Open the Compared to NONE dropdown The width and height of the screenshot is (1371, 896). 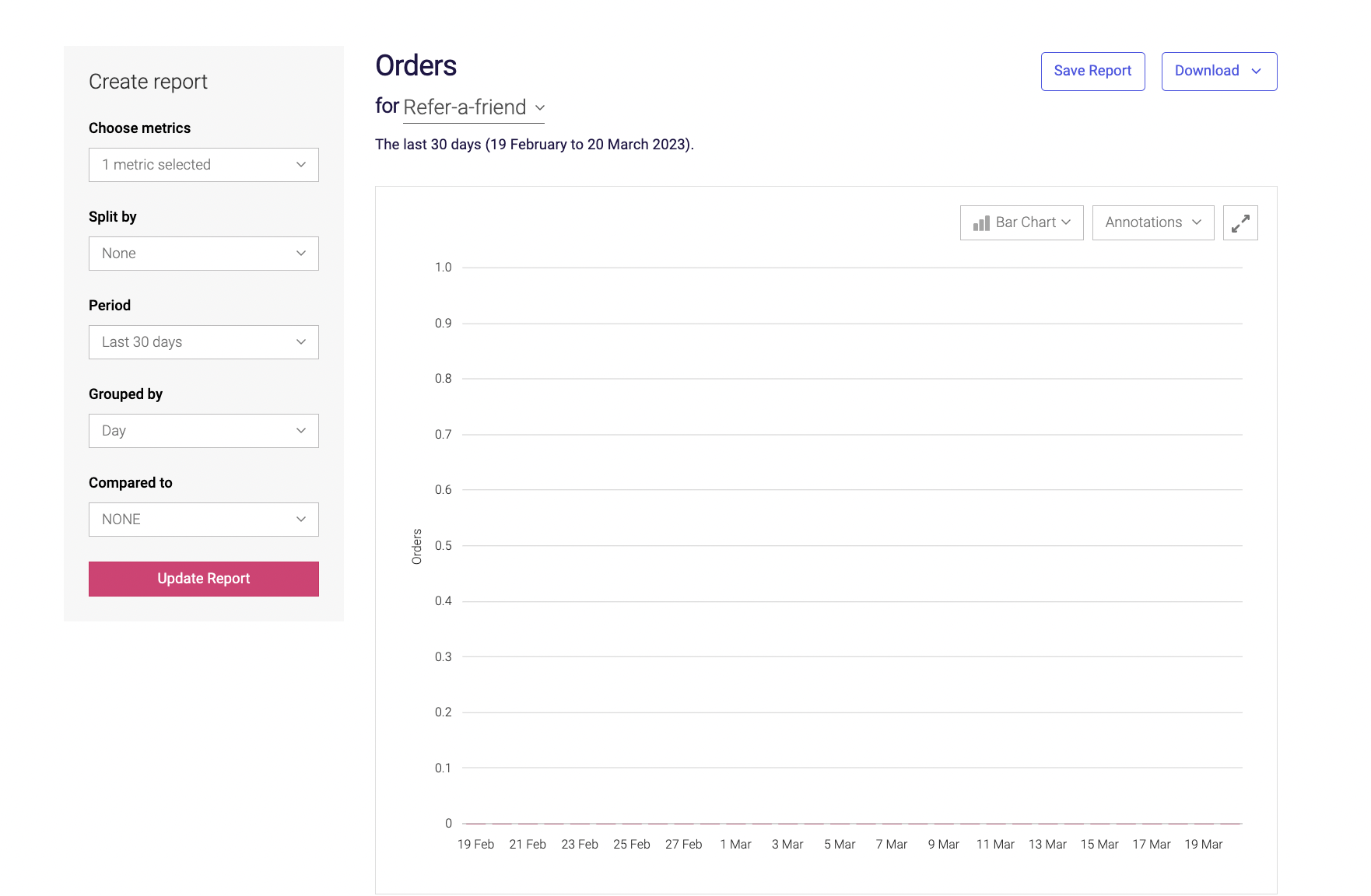[204, 520]
